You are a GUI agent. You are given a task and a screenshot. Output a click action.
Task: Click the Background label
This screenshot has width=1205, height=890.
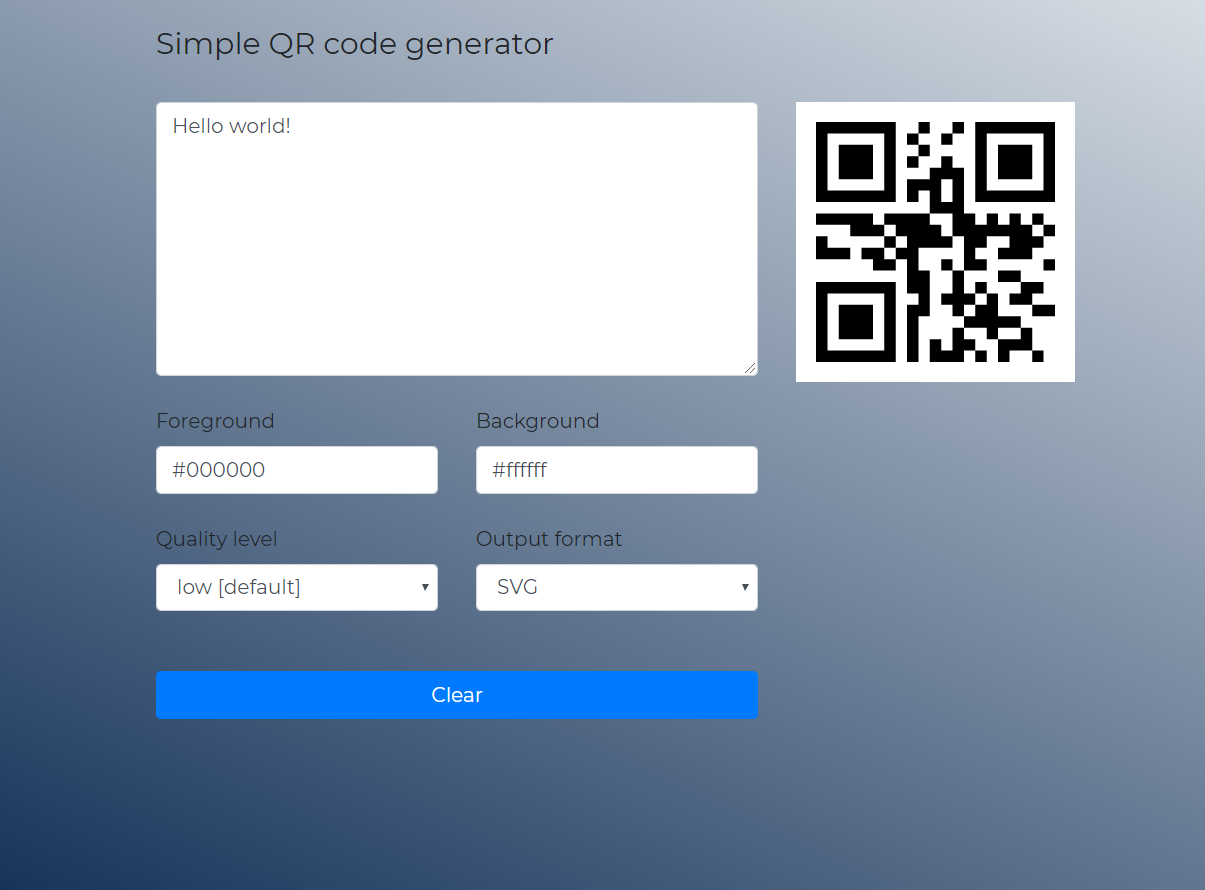click(x=537, y=421)
